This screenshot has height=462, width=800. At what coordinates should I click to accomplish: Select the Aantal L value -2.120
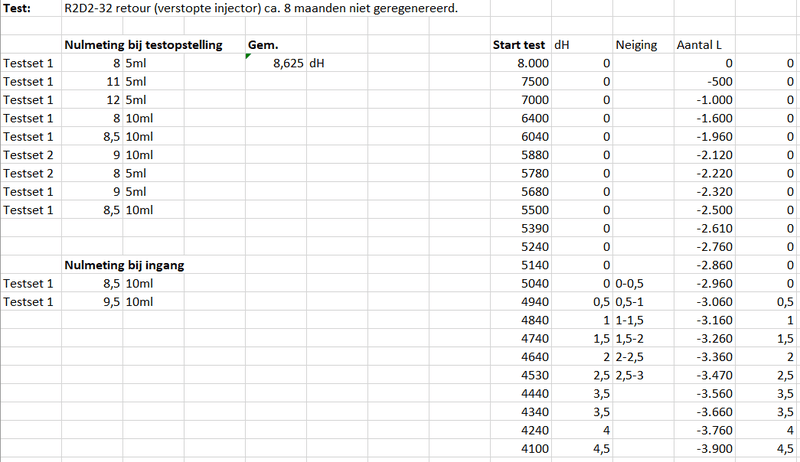click(x=714, y=155)
